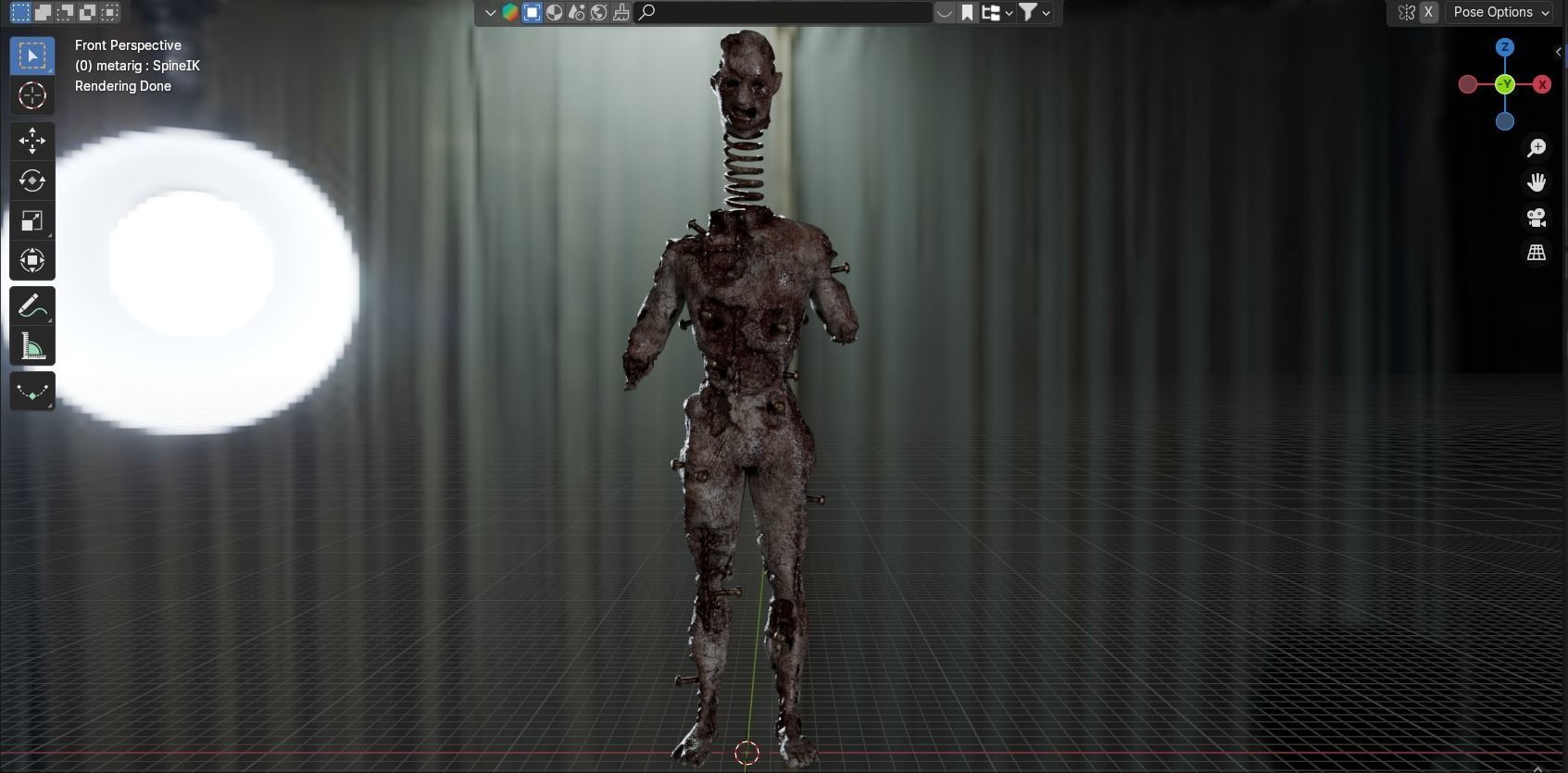
Task: Click the bookmark icon in top bar
Action: [x=967, y=12]
